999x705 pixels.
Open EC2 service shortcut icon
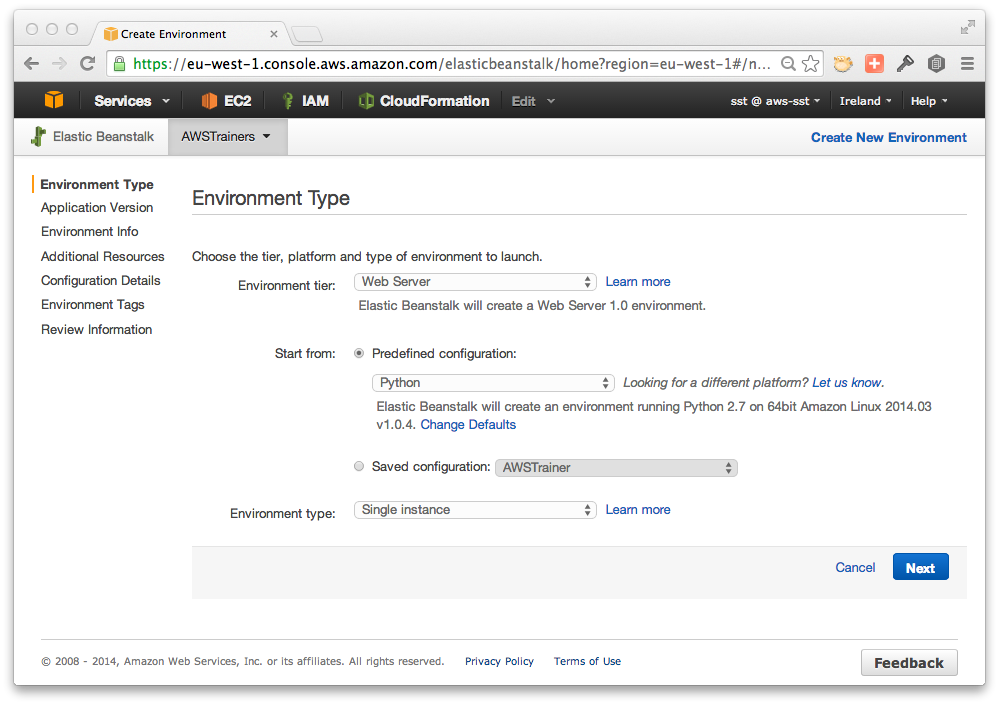(x=209, y=101)
